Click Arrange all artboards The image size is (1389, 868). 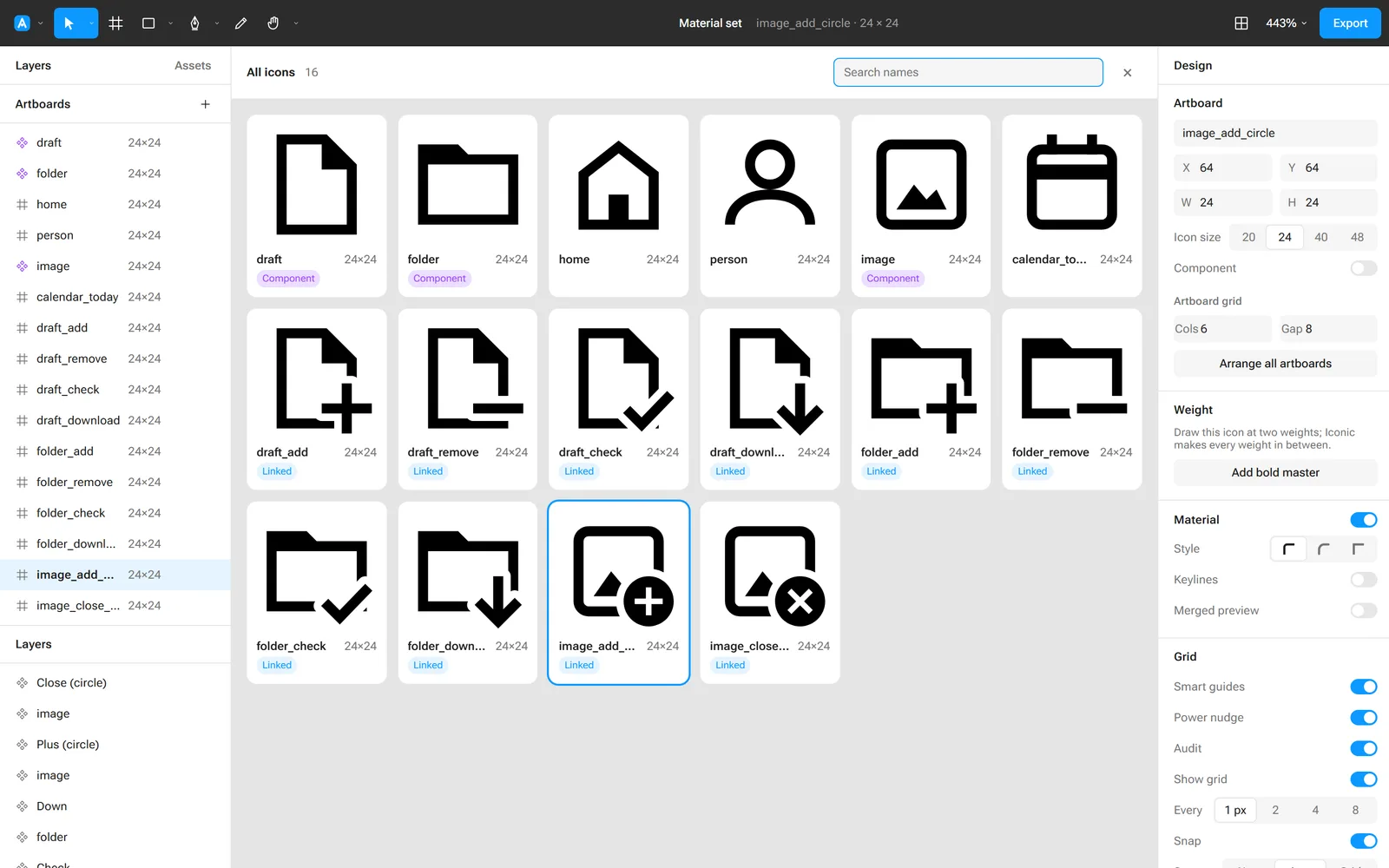[1275, 364]
